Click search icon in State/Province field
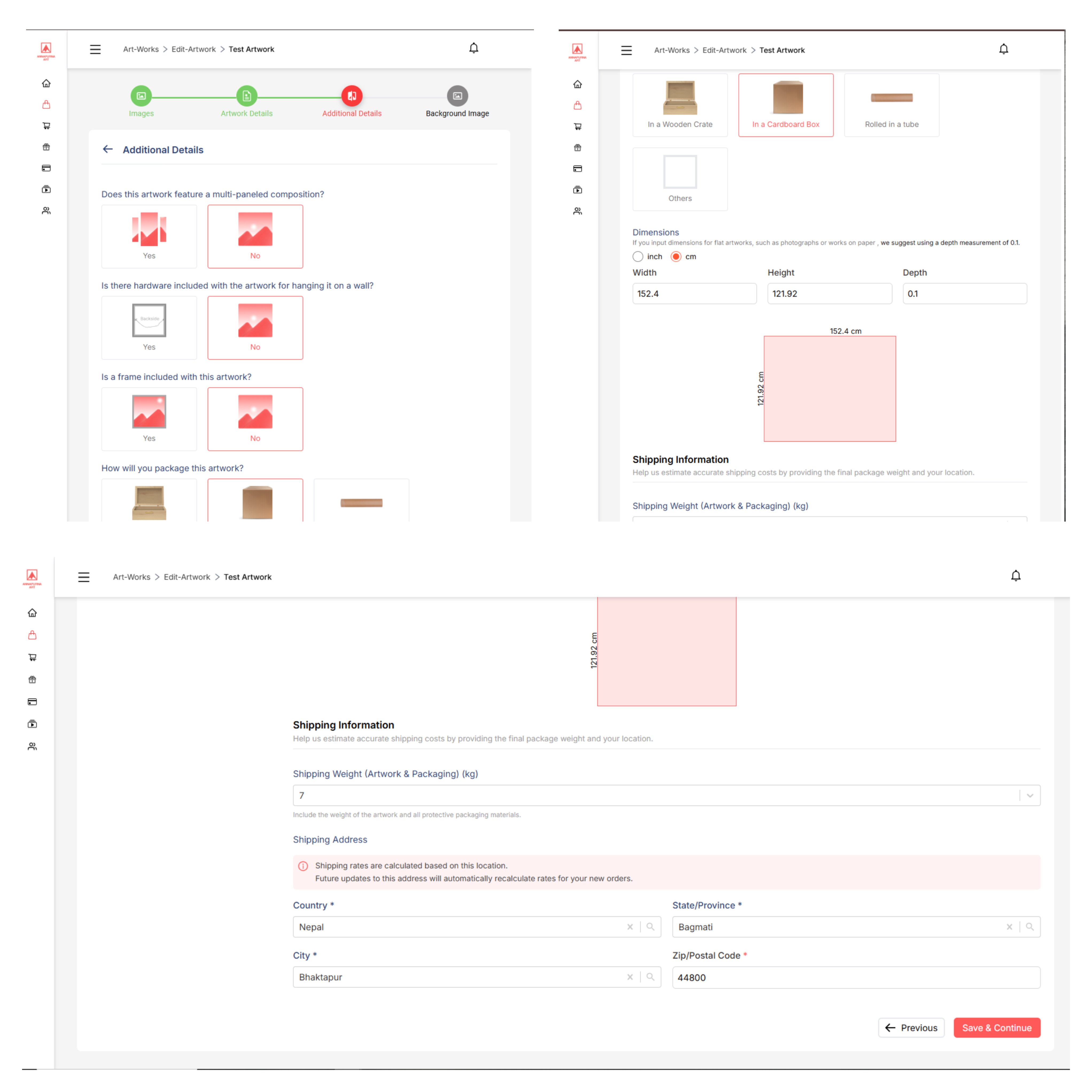The width and height of the screenshot is (1092, 1092). coord(1030,927)
